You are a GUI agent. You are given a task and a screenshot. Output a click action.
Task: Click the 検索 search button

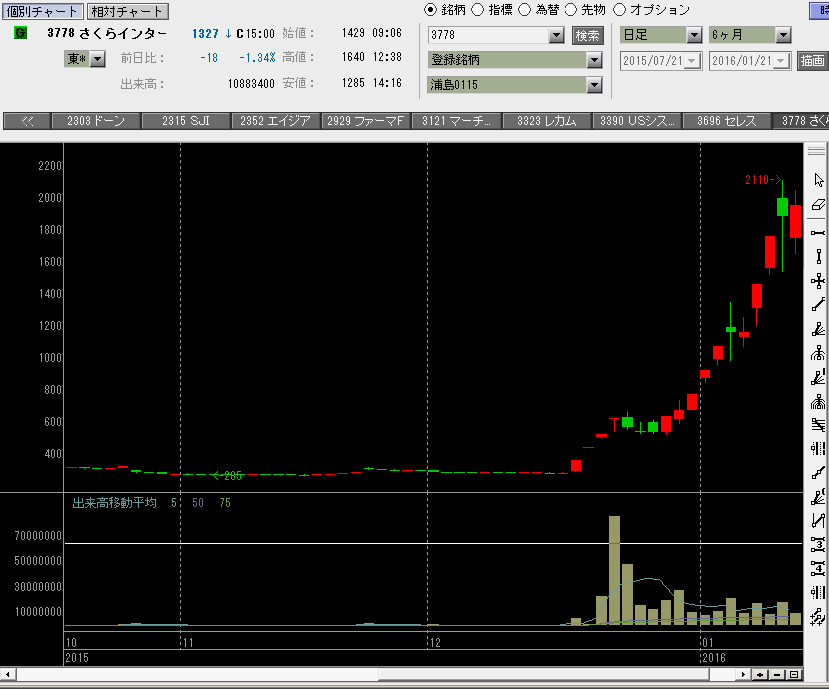click(587, 35)
